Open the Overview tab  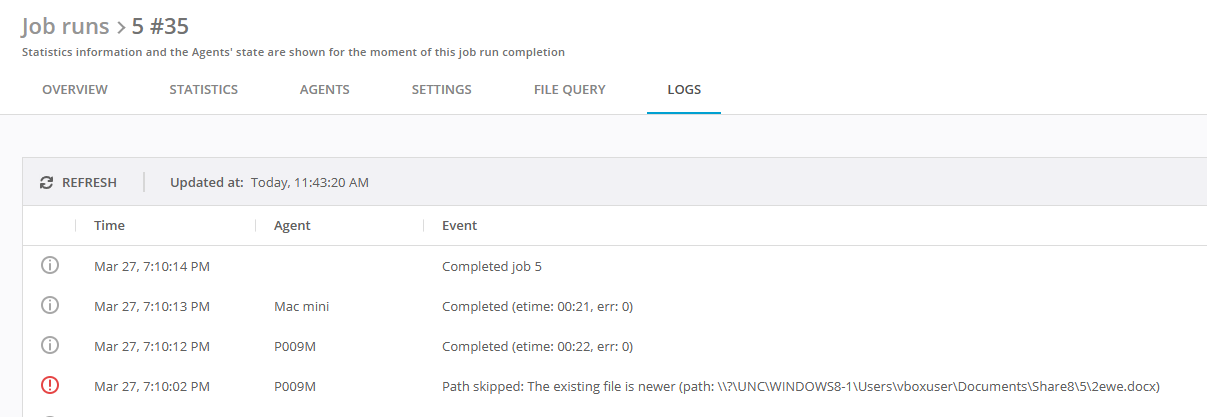pos(75,90)
